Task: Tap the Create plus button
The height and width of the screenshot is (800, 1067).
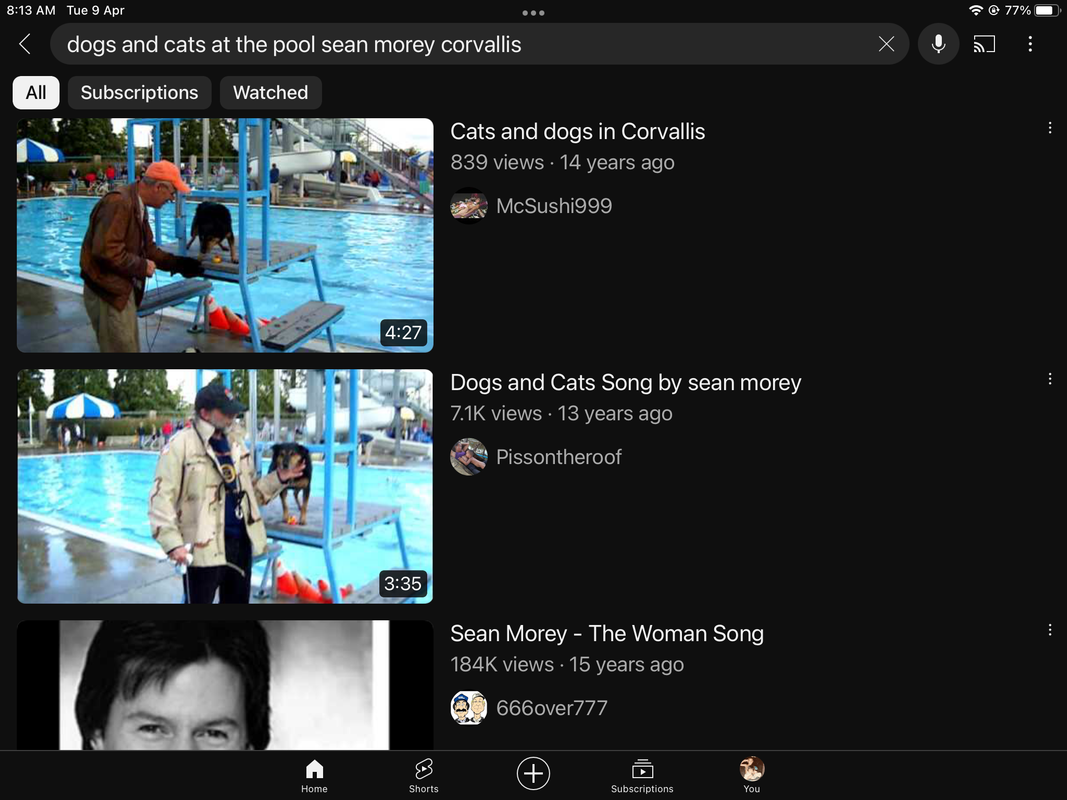Action: (x=533, y=773)
